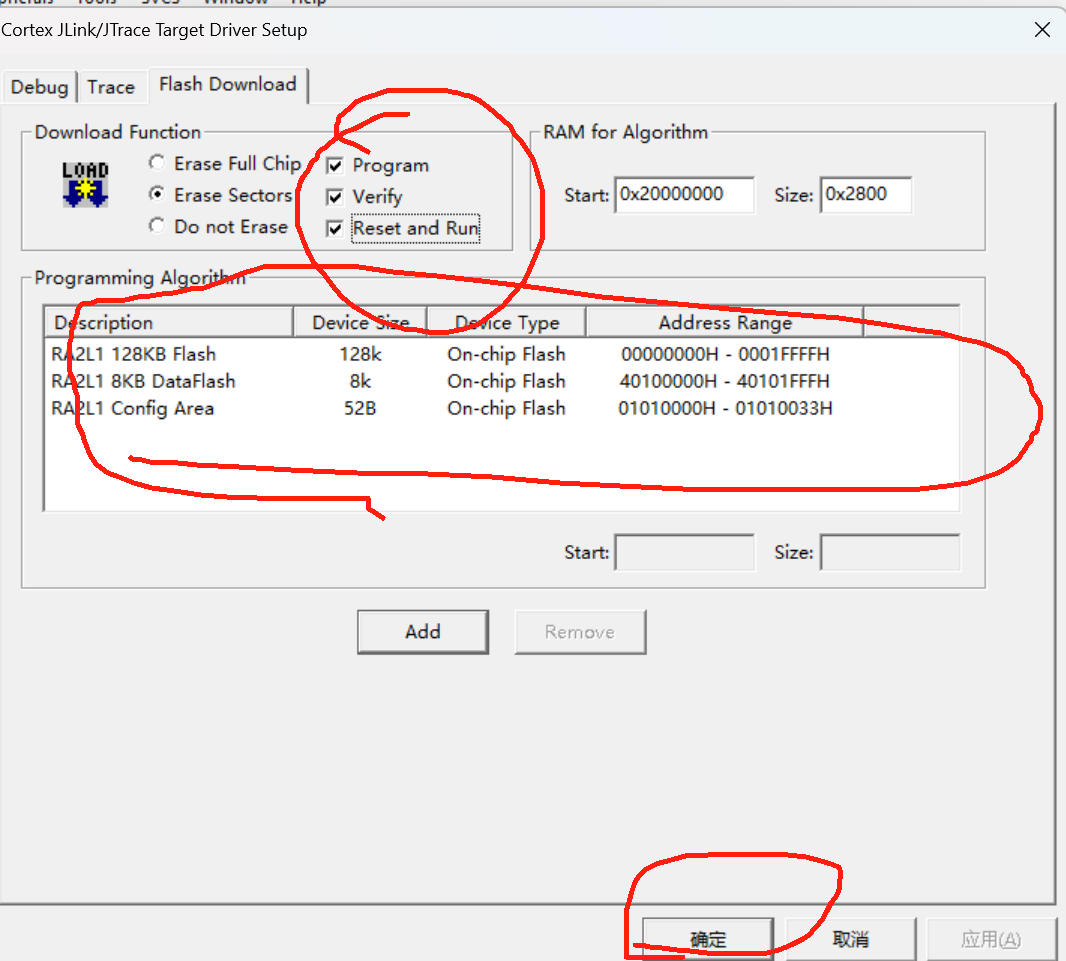Edit the RAM for Algorithm Size field
The width and height of the screenshot is (1066, 961).
pyautogui.click(x=865, y=195)
